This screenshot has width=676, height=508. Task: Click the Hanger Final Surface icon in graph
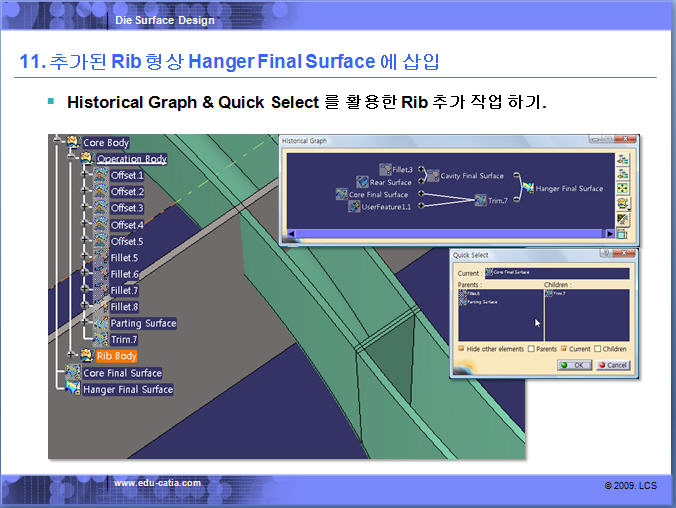[527, 188]
